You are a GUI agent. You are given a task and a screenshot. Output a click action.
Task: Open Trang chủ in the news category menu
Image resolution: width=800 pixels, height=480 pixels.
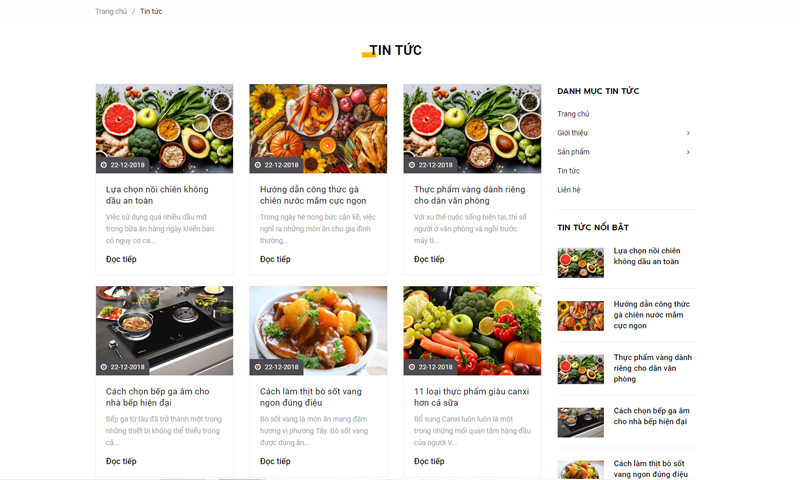[573, 114]
